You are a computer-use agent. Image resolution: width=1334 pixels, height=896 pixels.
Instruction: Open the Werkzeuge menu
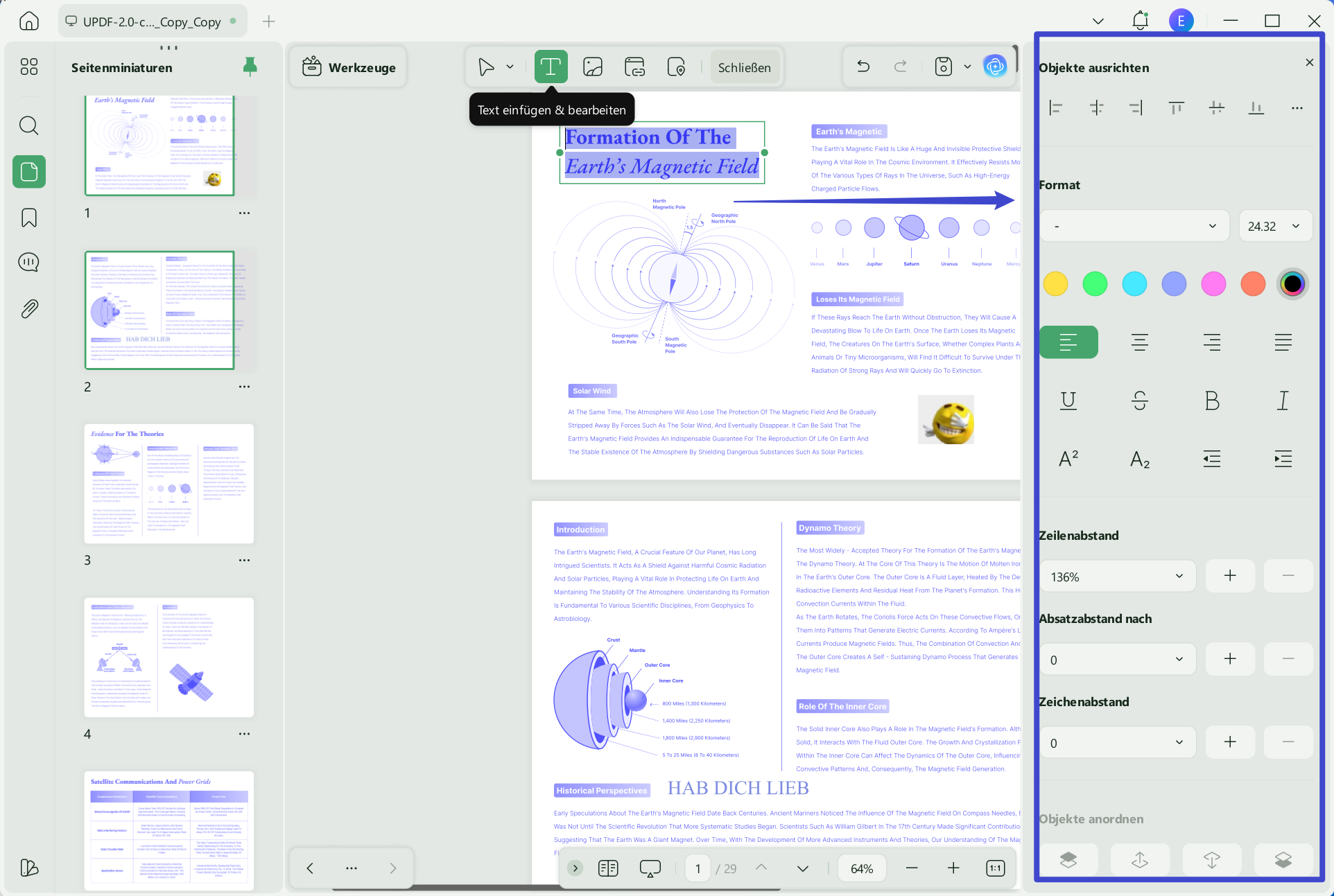[x=348, y=67]
